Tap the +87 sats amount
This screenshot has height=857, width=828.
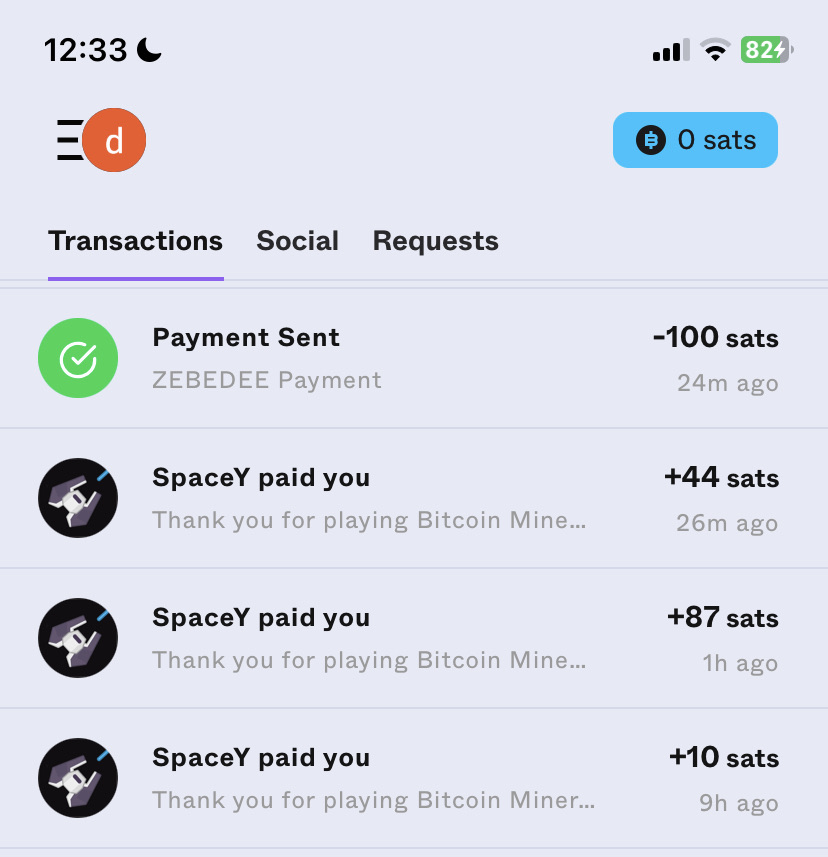[x=722, y=618]
